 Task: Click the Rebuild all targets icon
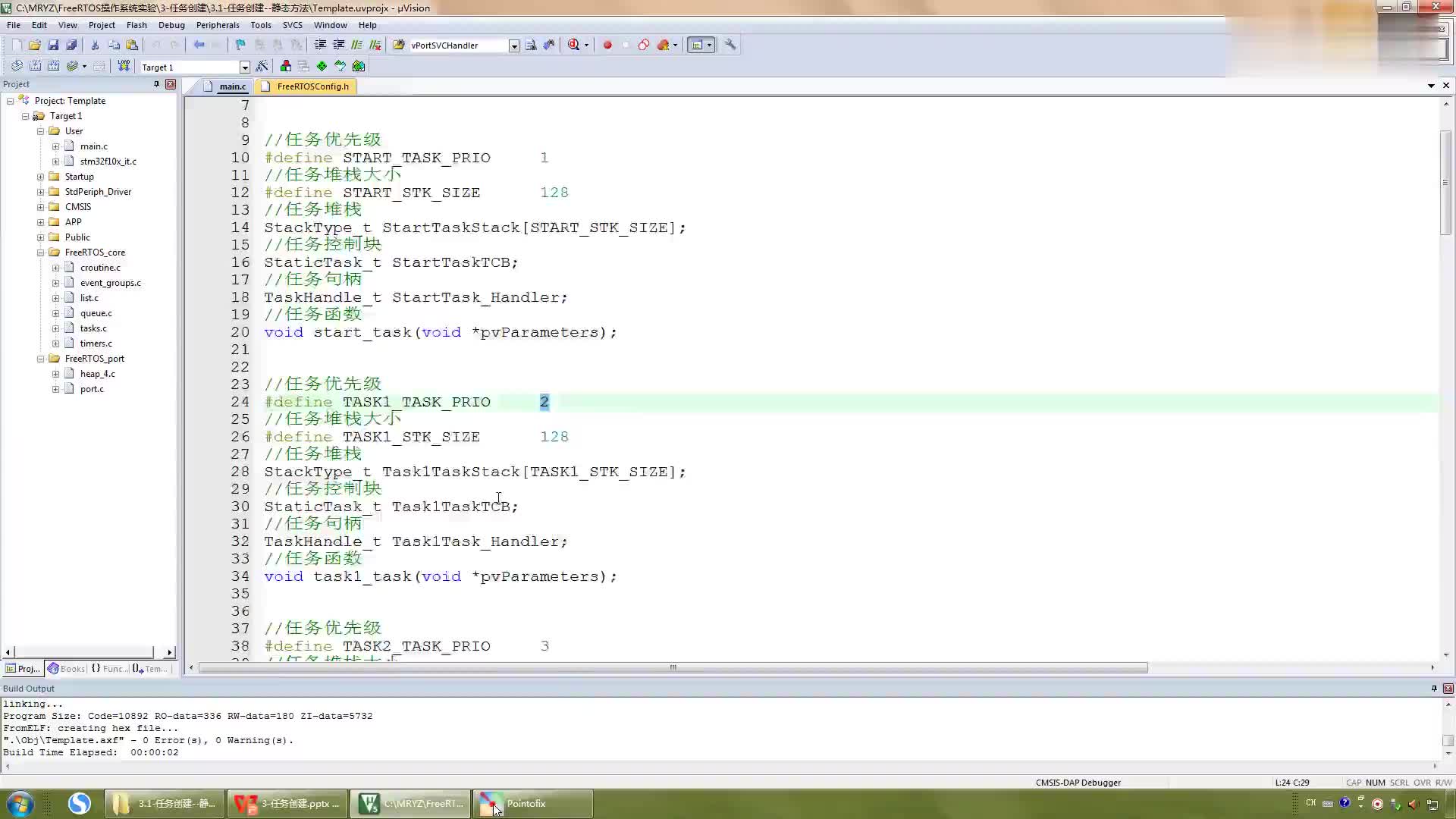tap(53, 66)
